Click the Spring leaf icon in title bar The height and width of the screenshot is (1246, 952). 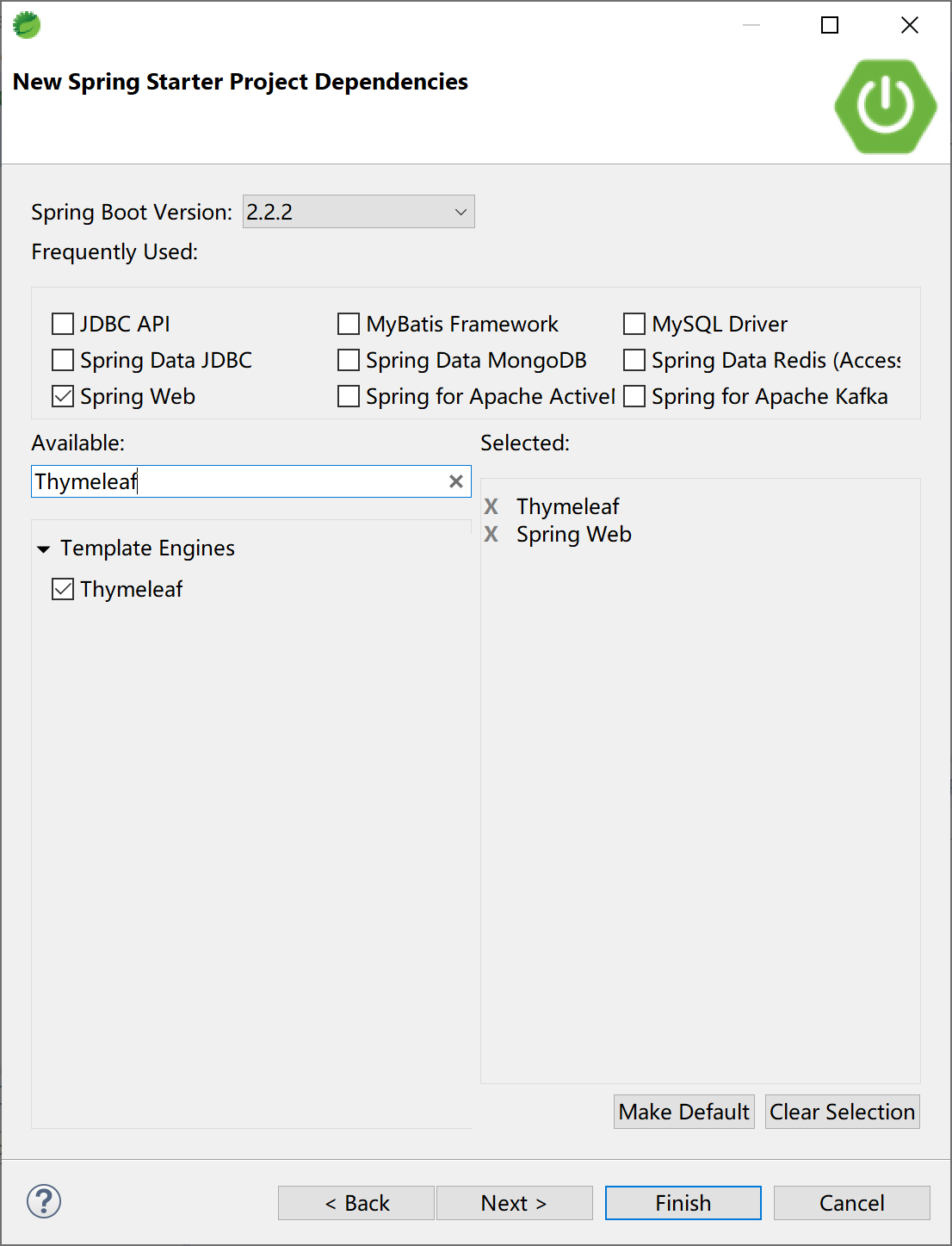(x=27, y=25)
